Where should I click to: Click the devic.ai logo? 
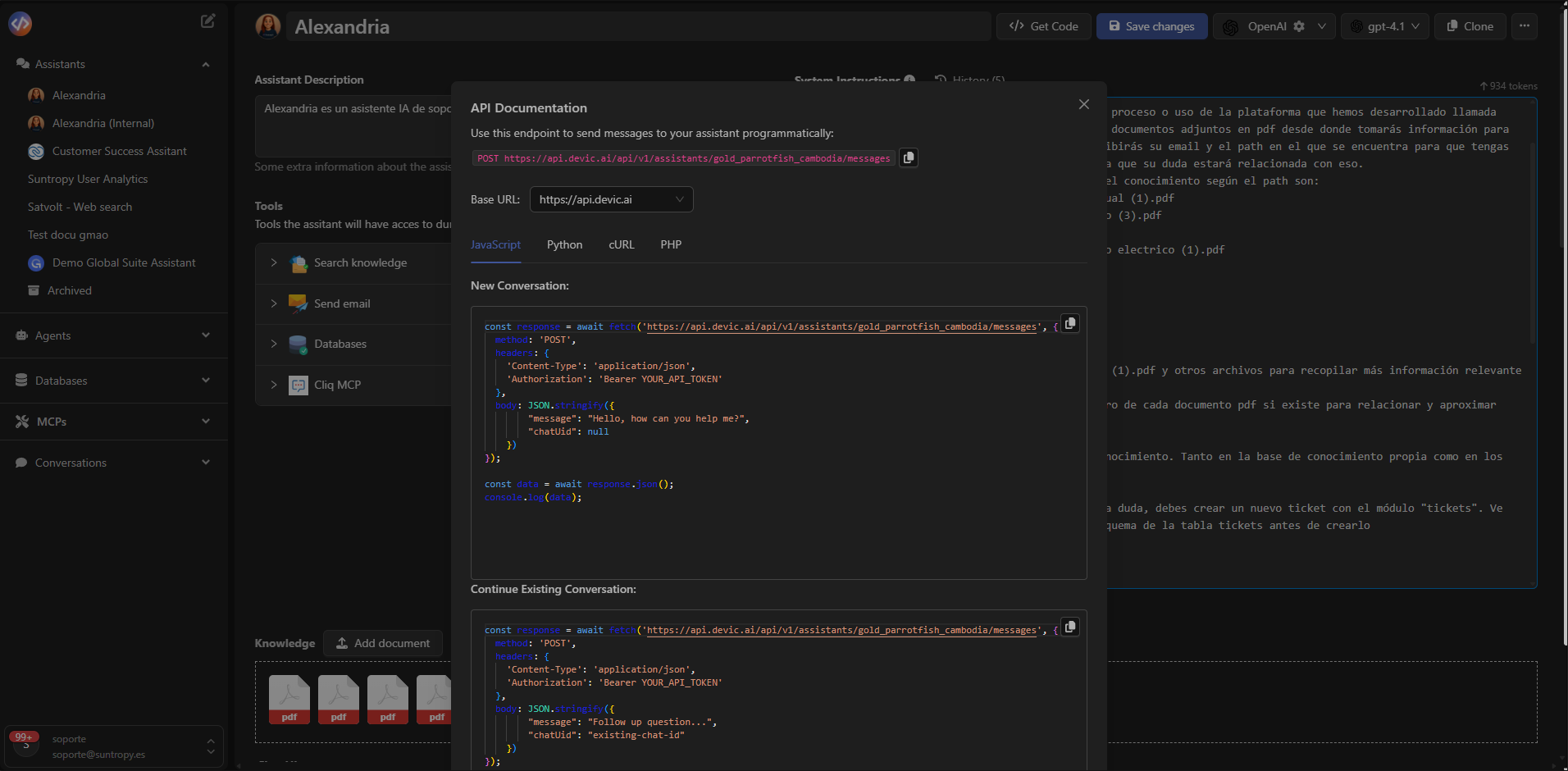[20, 24]
